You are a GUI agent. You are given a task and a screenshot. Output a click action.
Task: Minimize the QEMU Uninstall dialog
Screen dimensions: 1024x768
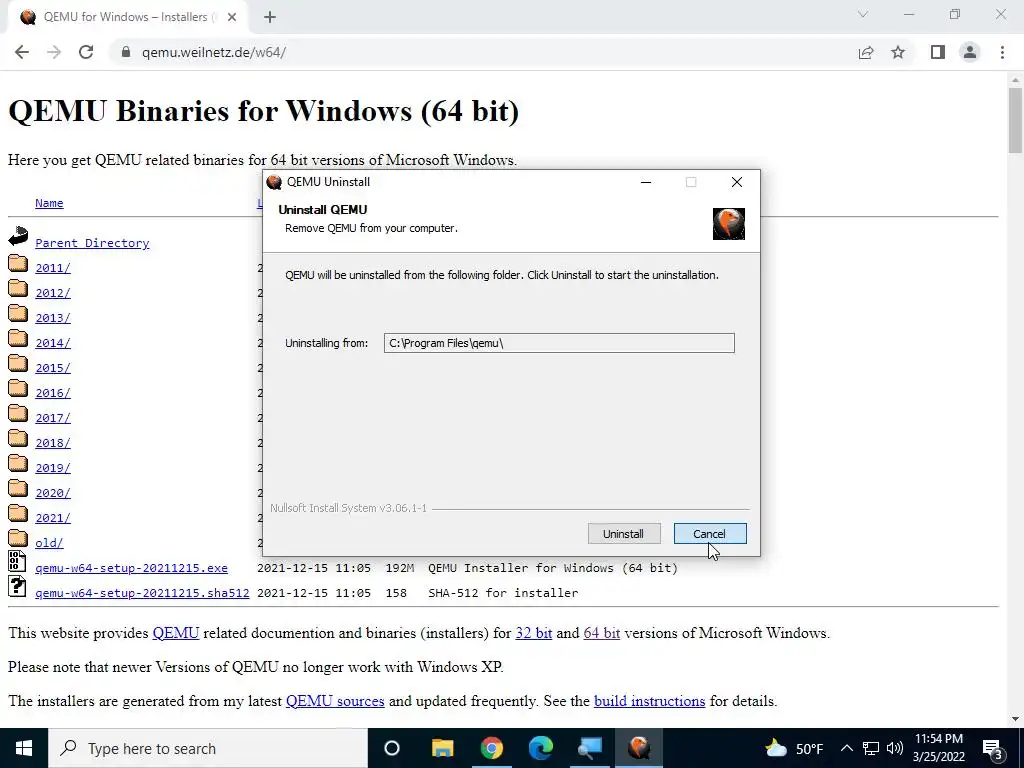[x=646, y=182]
